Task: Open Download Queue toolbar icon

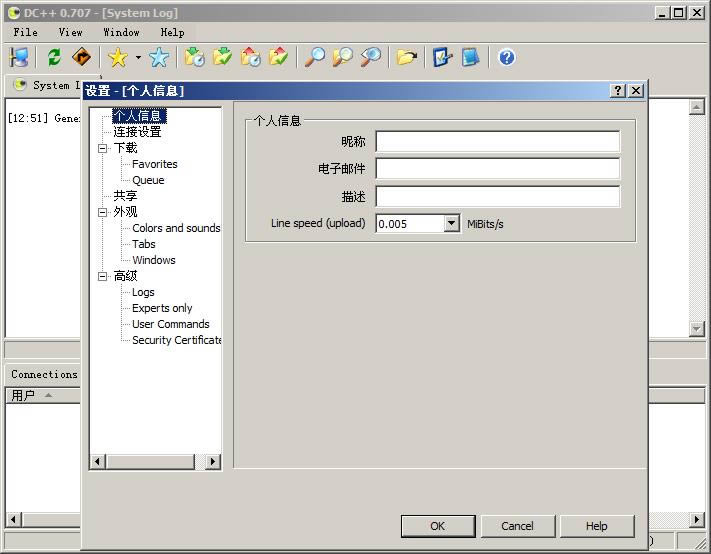Action: pyautogui.click(x=195, y=58)
